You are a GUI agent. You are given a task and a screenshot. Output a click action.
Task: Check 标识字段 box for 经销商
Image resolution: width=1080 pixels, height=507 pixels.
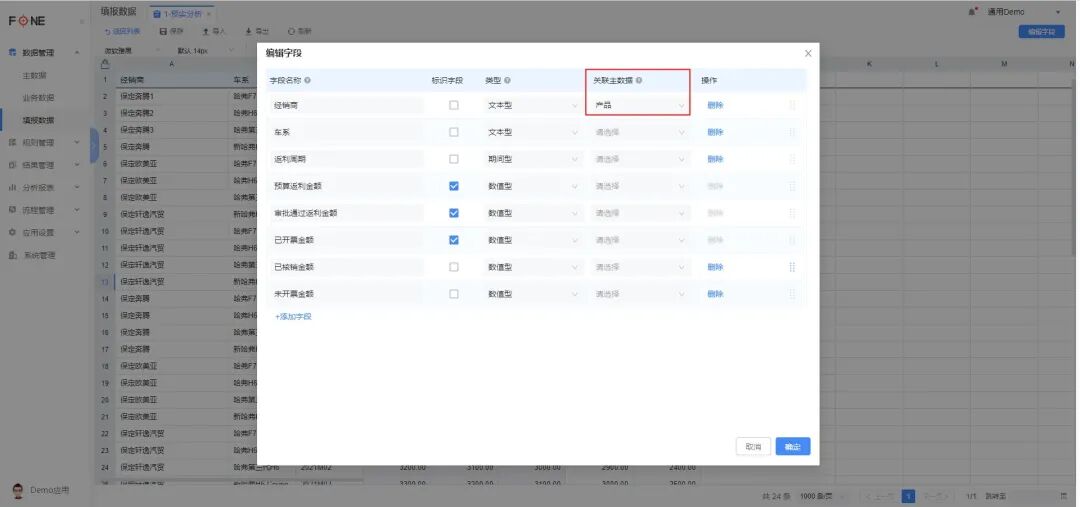pos(453,105)
